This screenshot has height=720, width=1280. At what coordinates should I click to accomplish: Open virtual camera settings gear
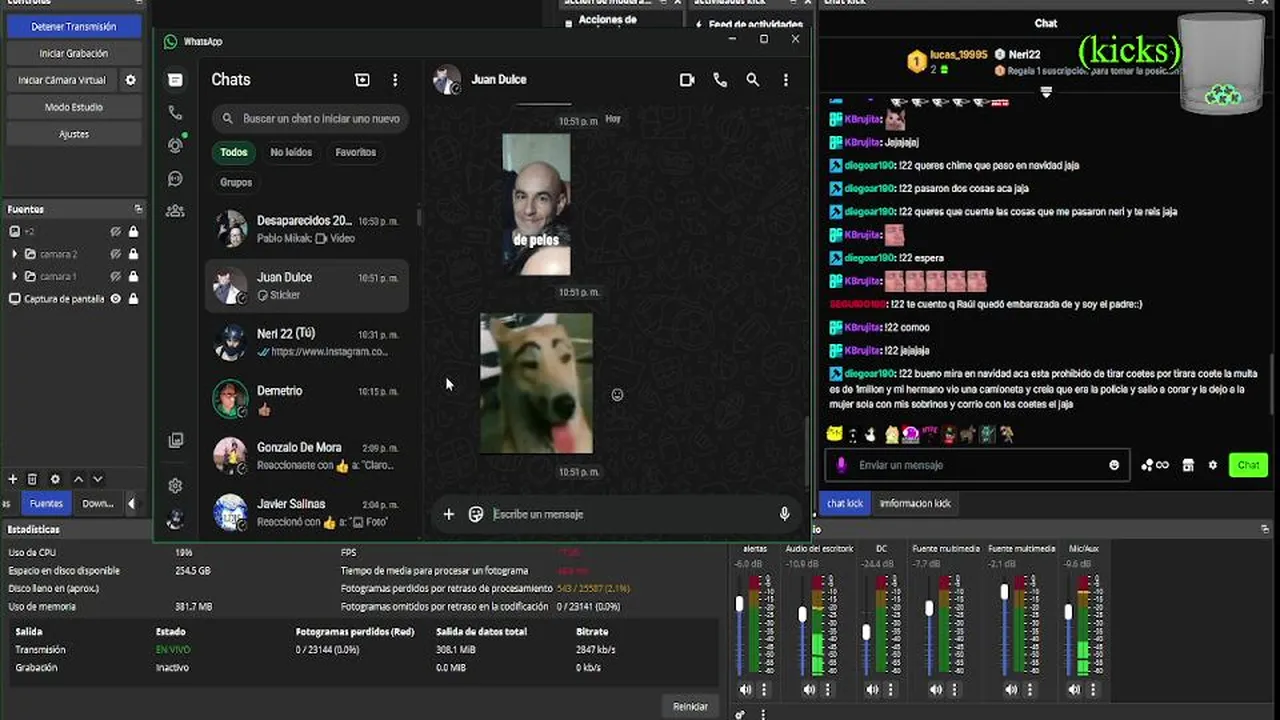130,80
